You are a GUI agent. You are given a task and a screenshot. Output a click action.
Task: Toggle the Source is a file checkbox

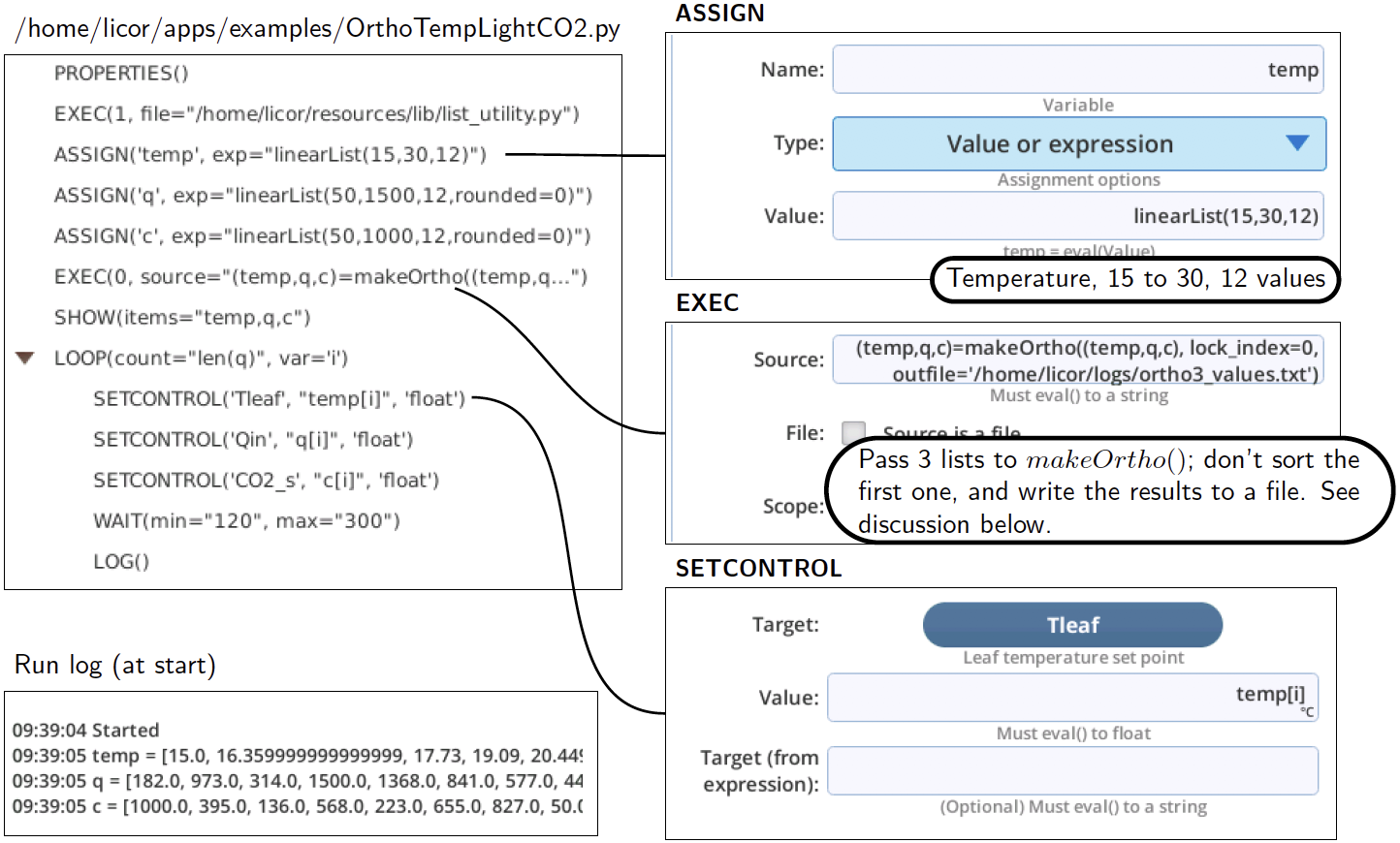tap(853, 432)
